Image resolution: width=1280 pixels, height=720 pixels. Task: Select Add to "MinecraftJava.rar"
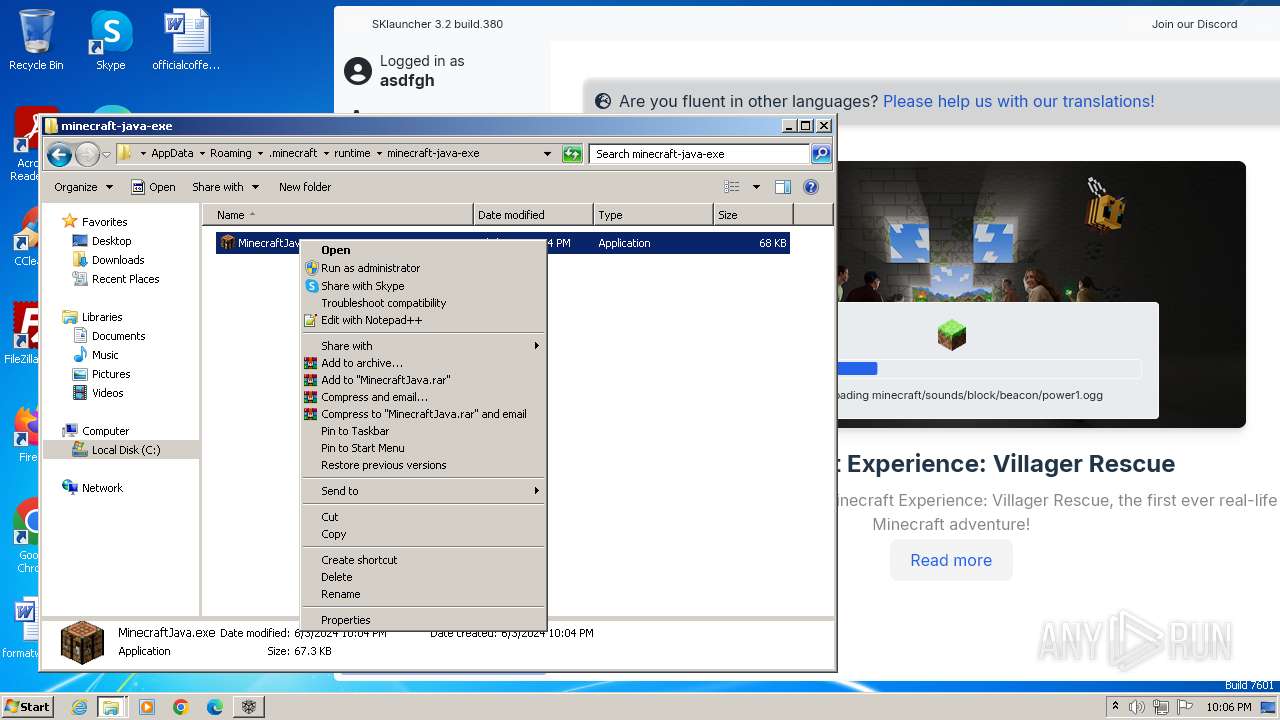424,380
